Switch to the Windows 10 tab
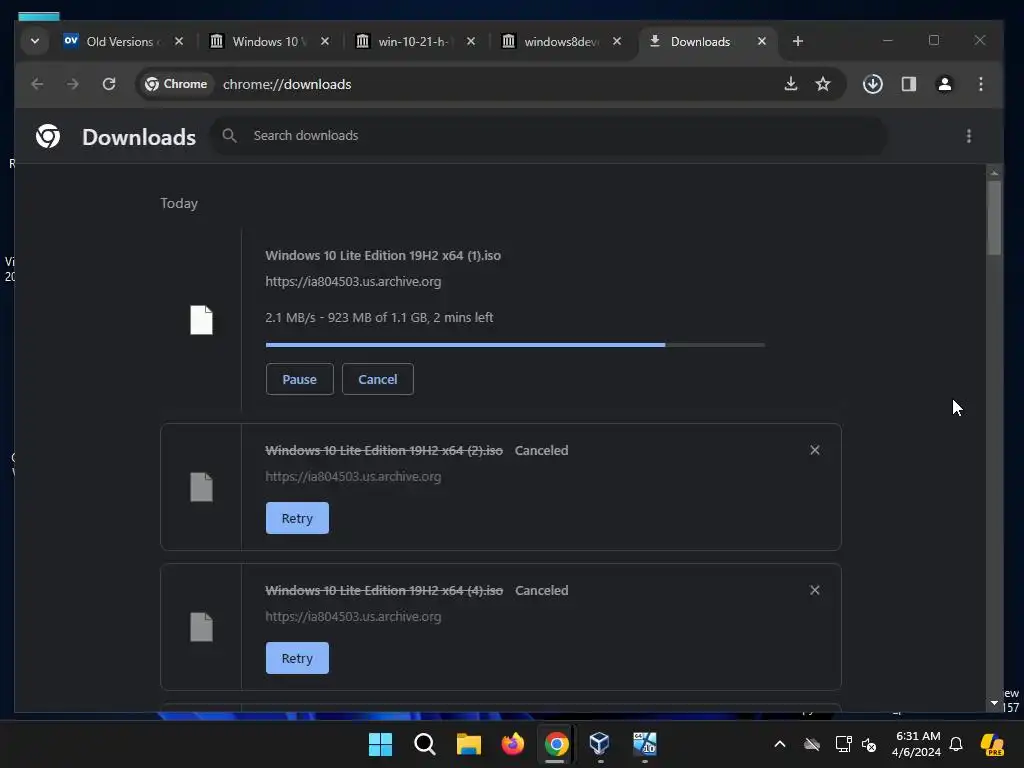This screenshot has width=1024, height=768. (x=261, y=41)
